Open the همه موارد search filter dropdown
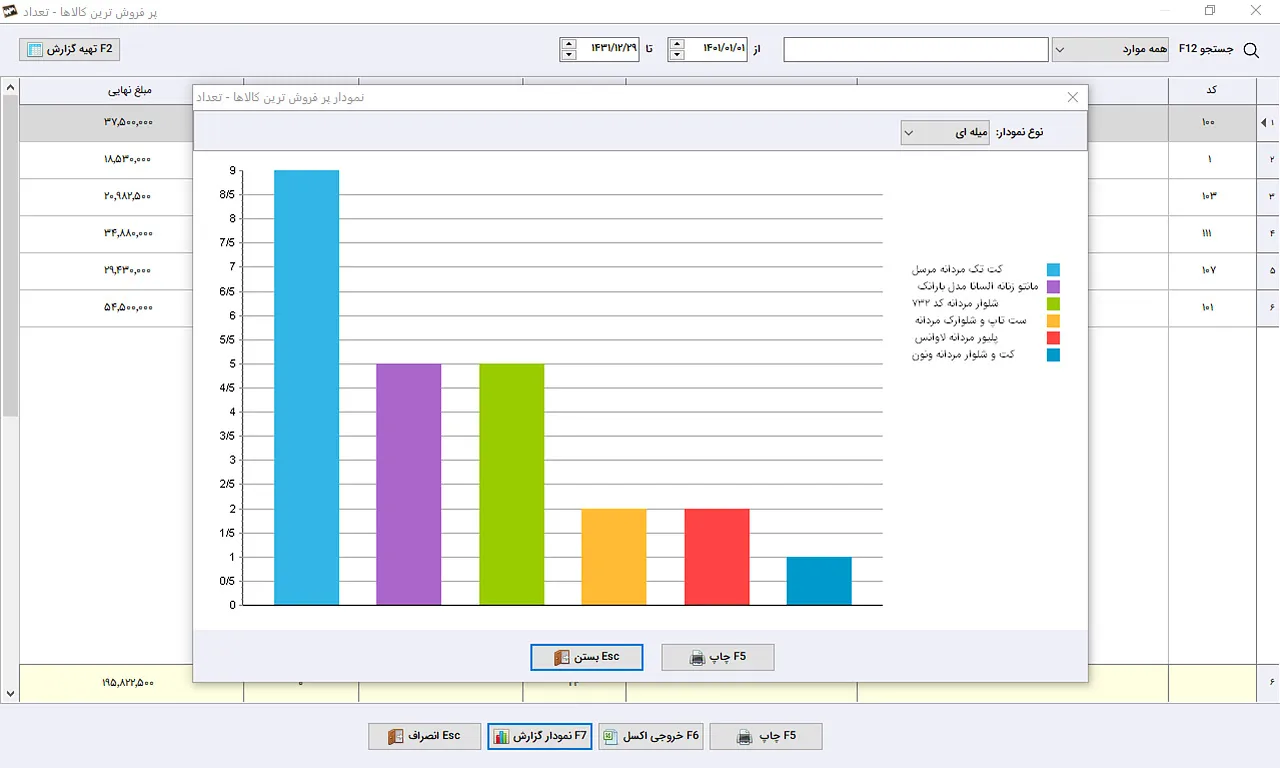The height and width of the screenshot is (768, 1280). 1110,49
